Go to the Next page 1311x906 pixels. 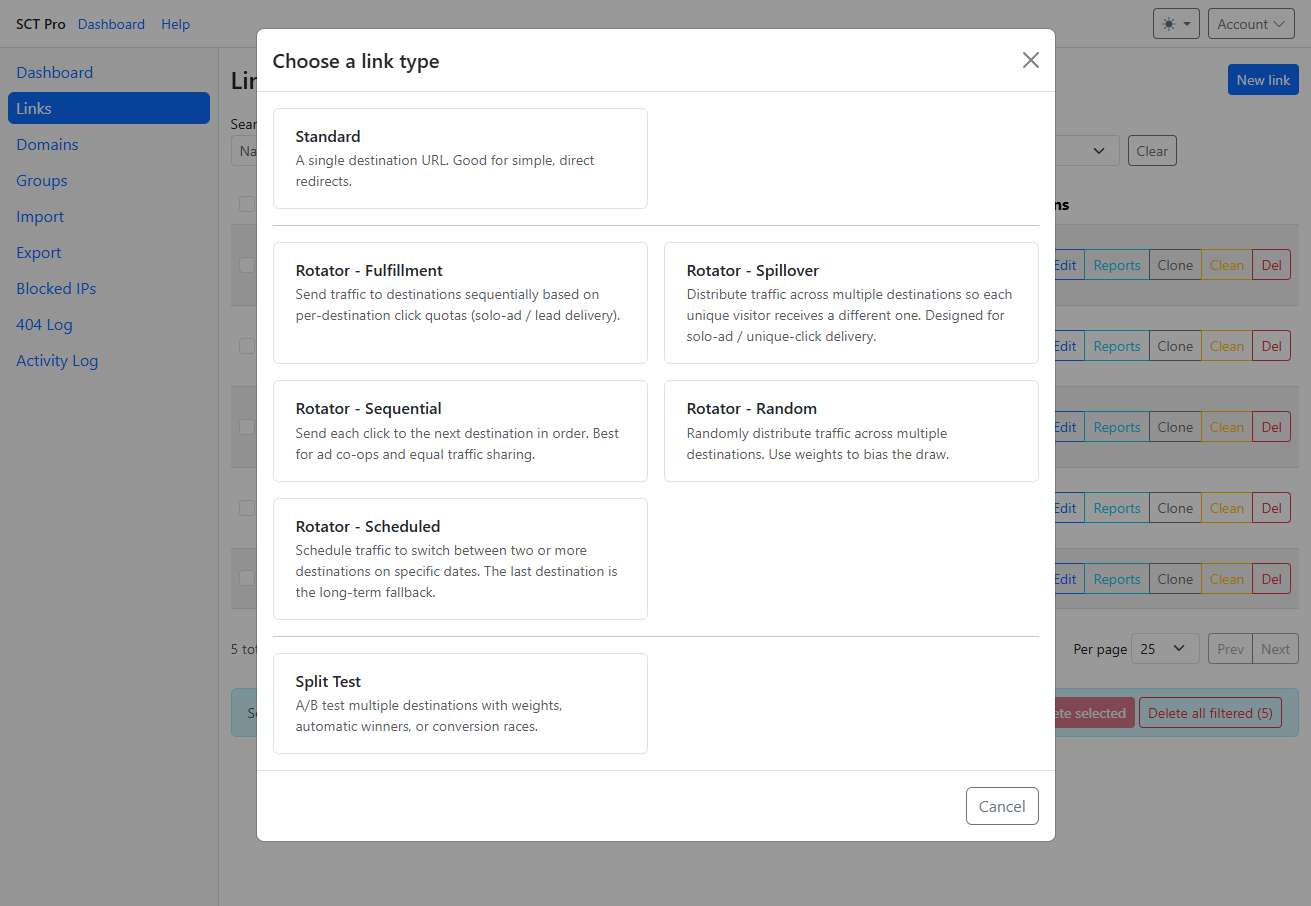(x=1275, y=649)
